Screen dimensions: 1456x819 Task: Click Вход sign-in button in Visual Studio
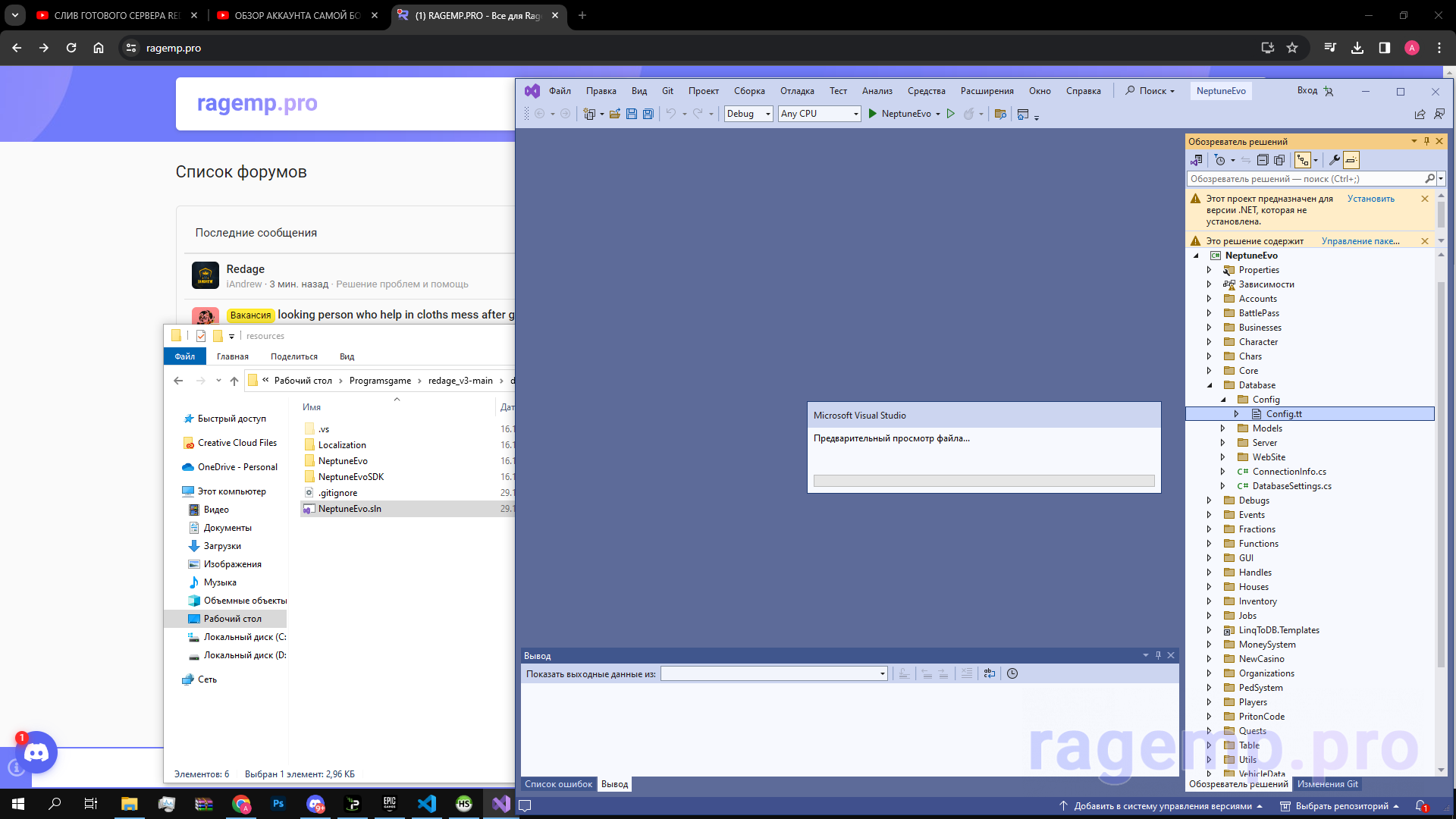(1315, 91)
